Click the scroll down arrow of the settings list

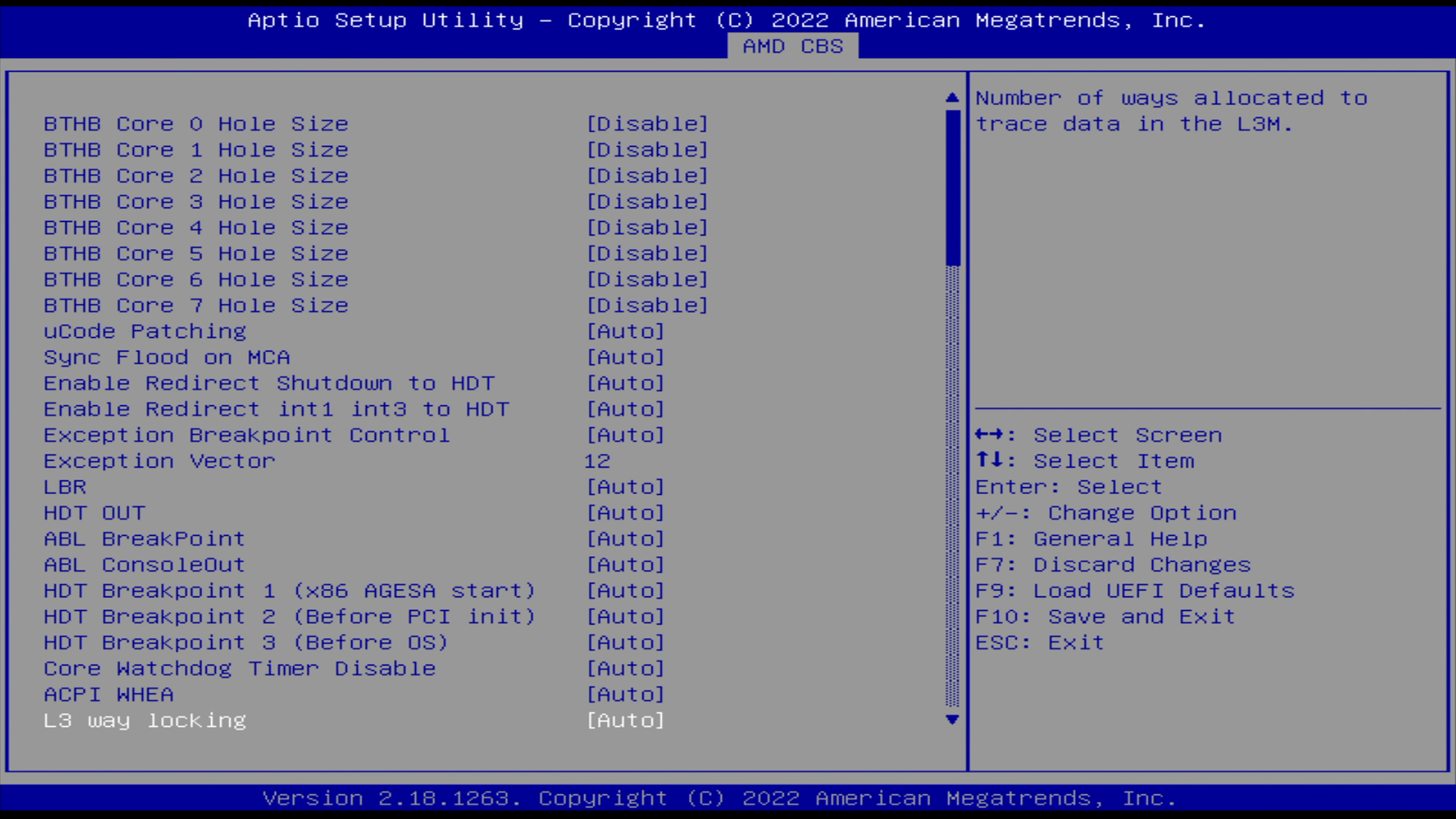[x=952, y=720]
